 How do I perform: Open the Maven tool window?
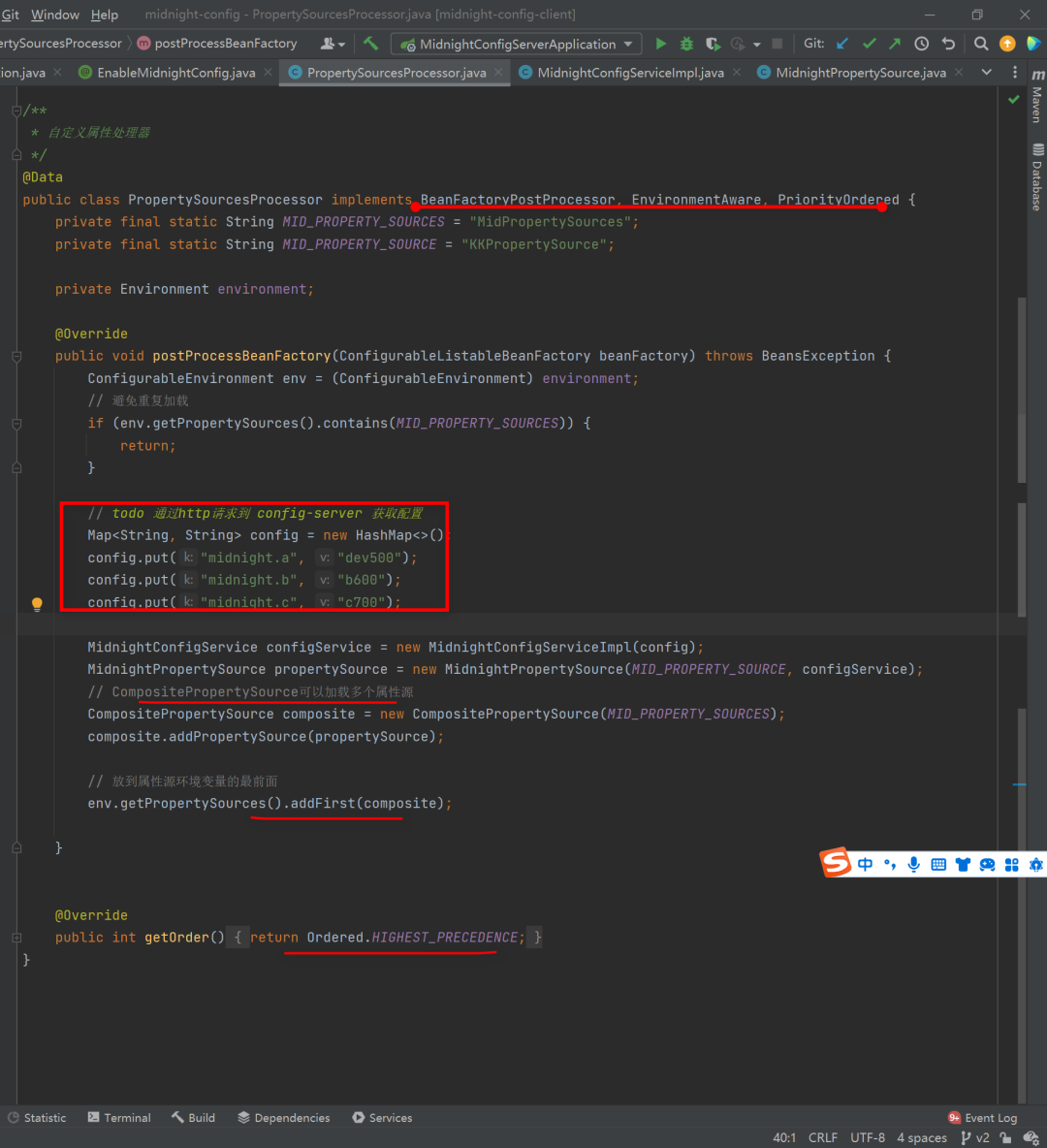tap(1036, 96)
